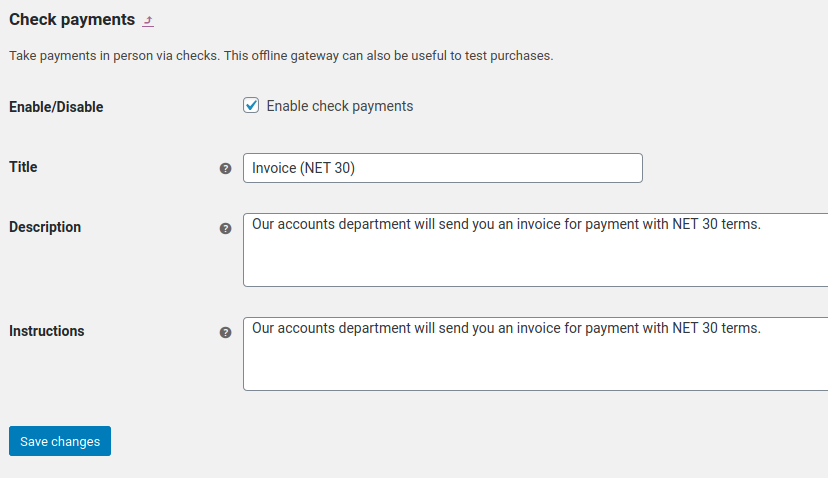Click "NET 30 terms" in the Instructions text
The width and height of the screenshot is (828, 478).
[716, 328]
